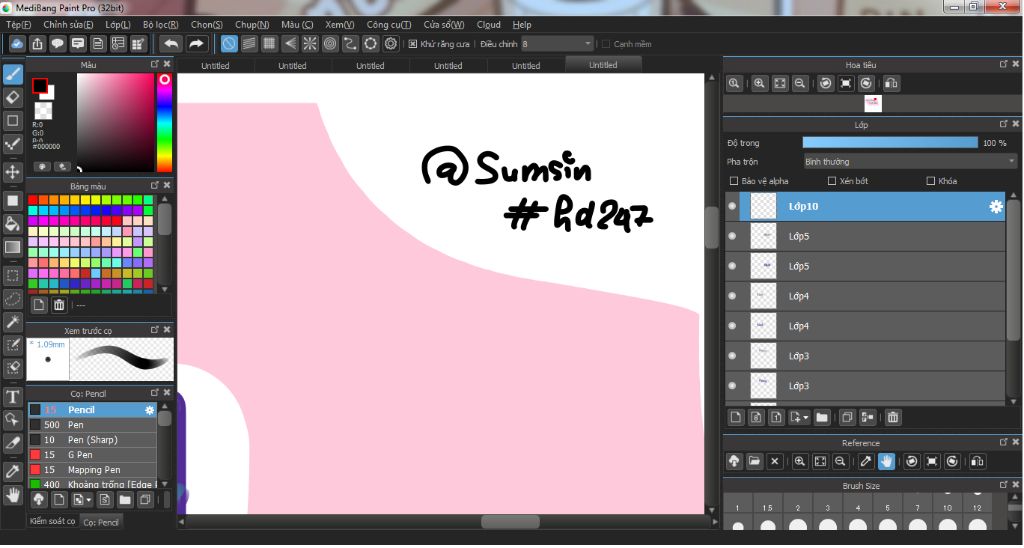The height and width of the screenshot is (548, 1024).
Task: Select the Eyedropper tool in left toolbar
Action: [12, 471]
